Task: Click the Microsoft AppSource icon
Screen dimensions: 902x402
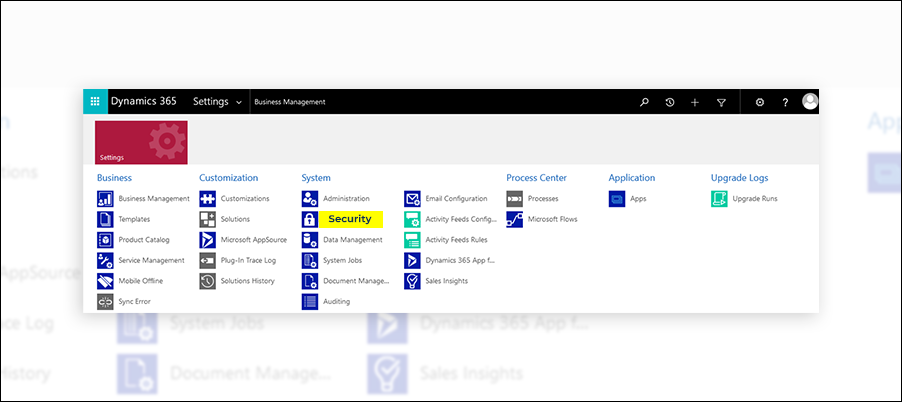Action: 208,240
